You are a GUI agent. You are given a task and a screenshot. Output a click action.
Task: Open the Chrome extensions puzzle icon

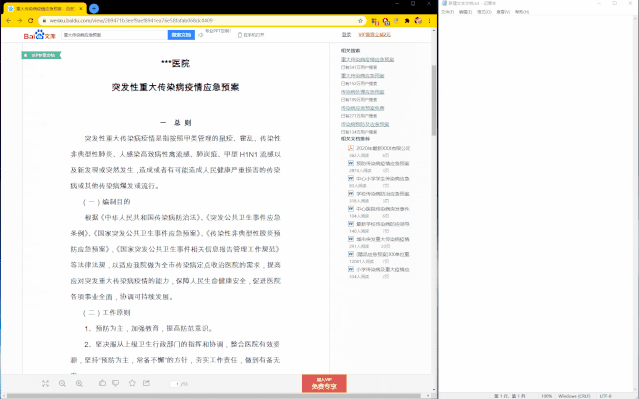click(x=407, y=20)
